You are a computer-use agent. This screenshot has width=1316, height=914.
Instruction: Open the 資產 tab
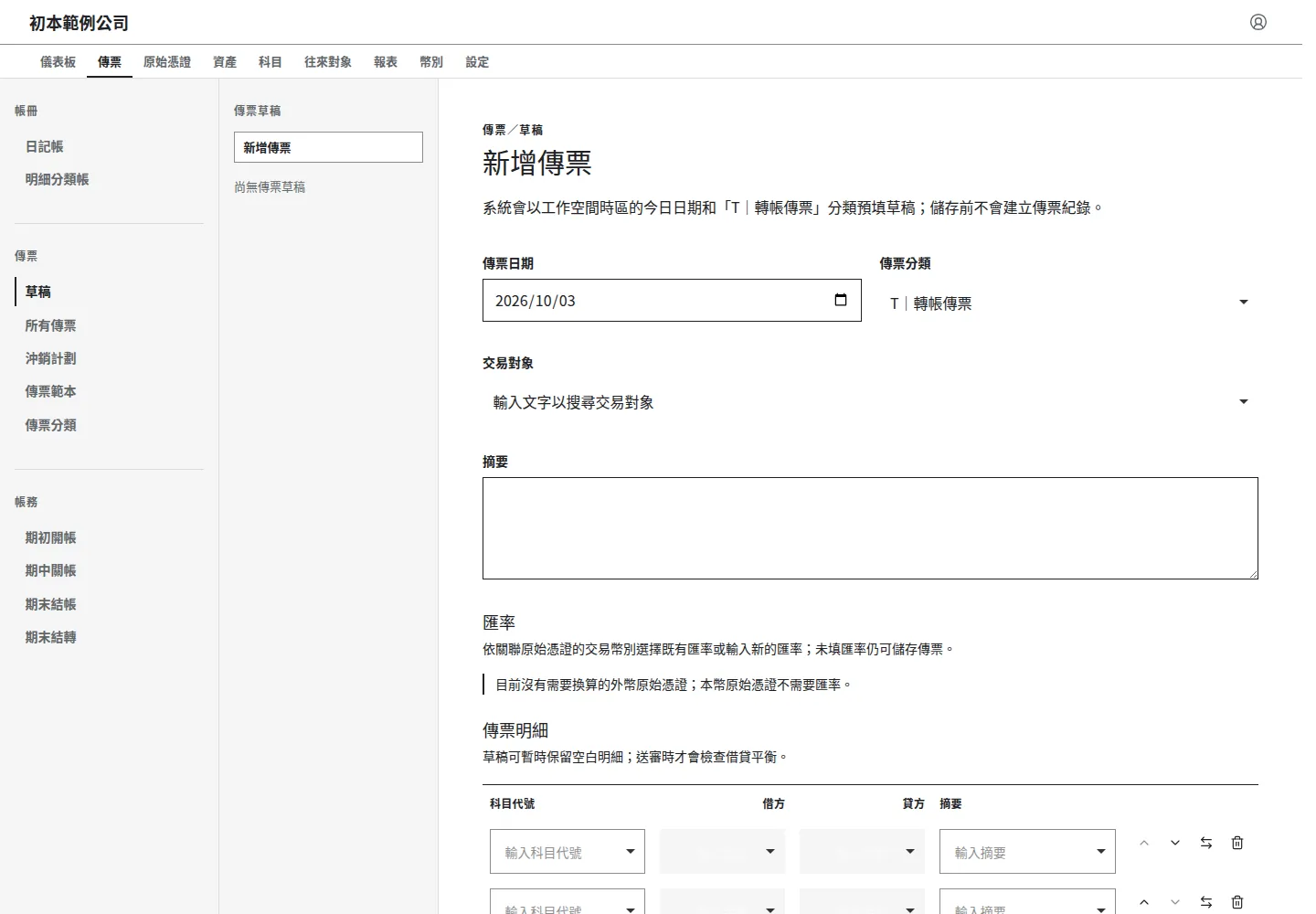225,62
